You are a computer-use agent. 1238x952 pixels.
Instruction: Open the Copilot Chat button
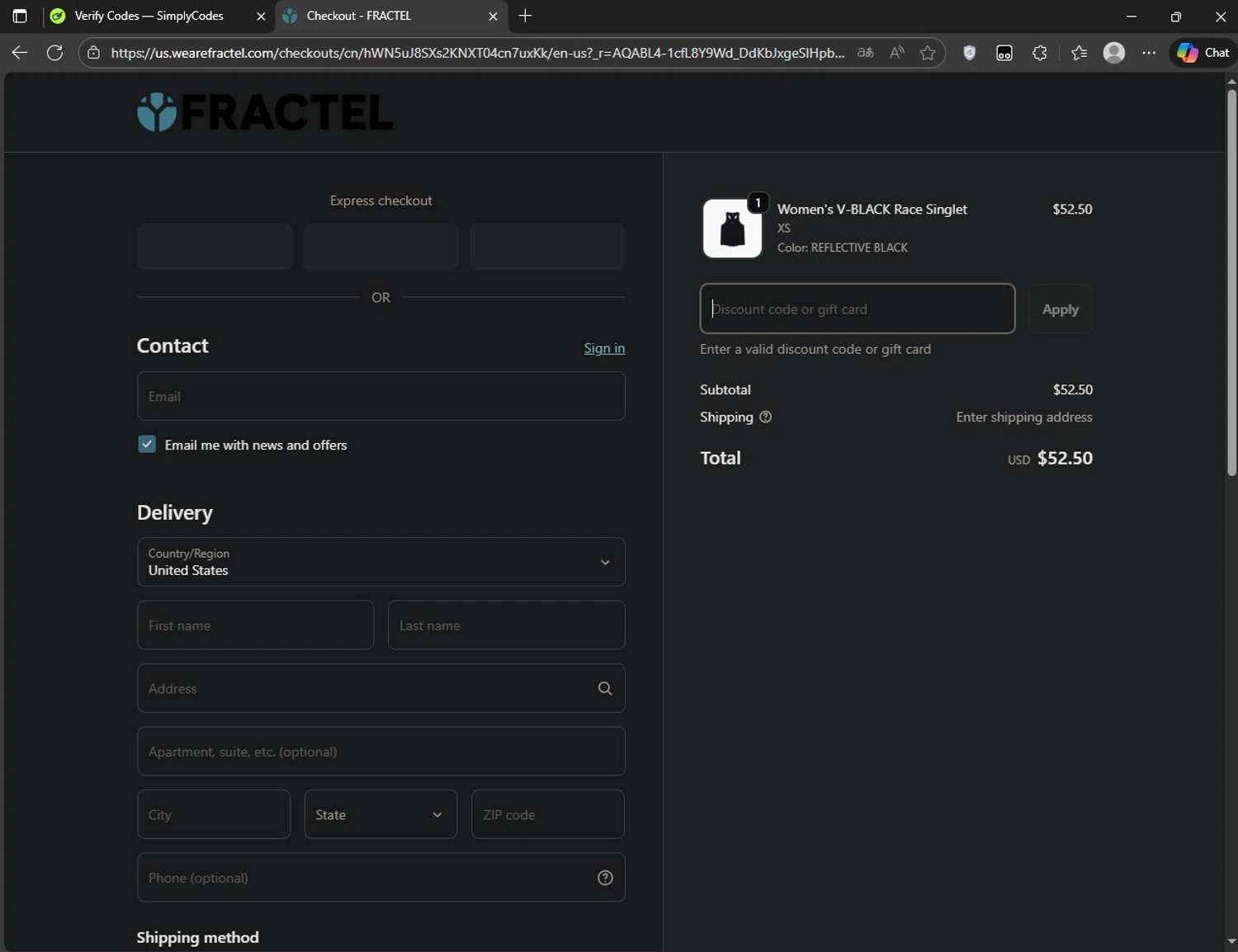[x=1203, y=53]
